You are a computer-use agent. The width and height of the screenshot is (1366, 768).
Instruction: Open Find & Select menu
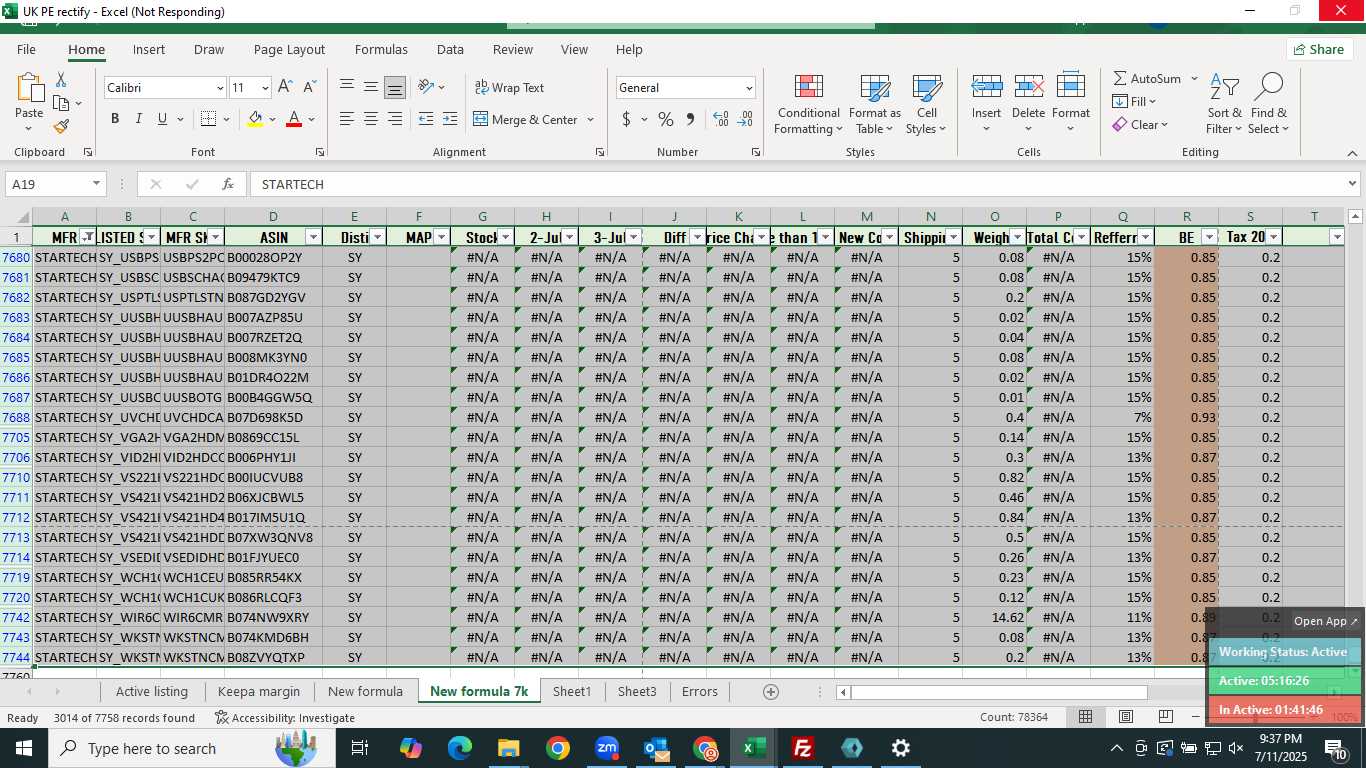pyautogui.click(x=1268, y=104)
